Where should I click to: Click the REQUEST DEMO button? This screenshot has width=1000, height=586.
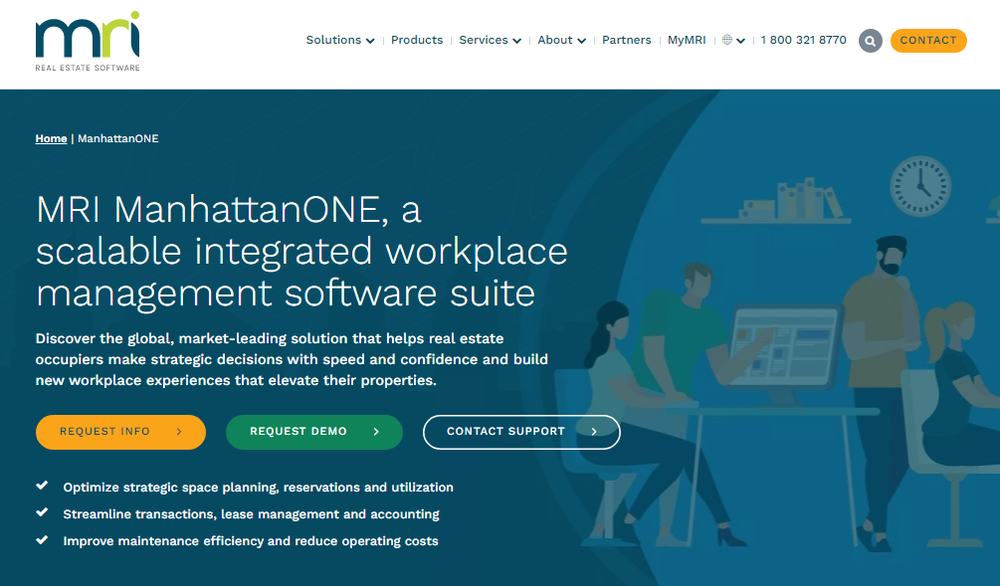click(314, 432)
